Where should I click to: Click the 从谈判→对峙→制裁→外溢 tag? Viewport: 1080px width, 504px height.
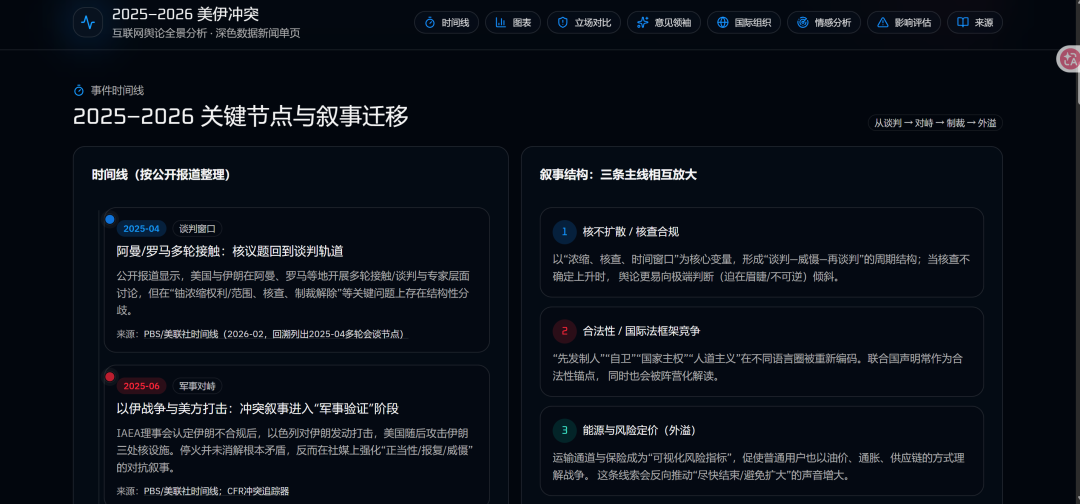[935, 123]
